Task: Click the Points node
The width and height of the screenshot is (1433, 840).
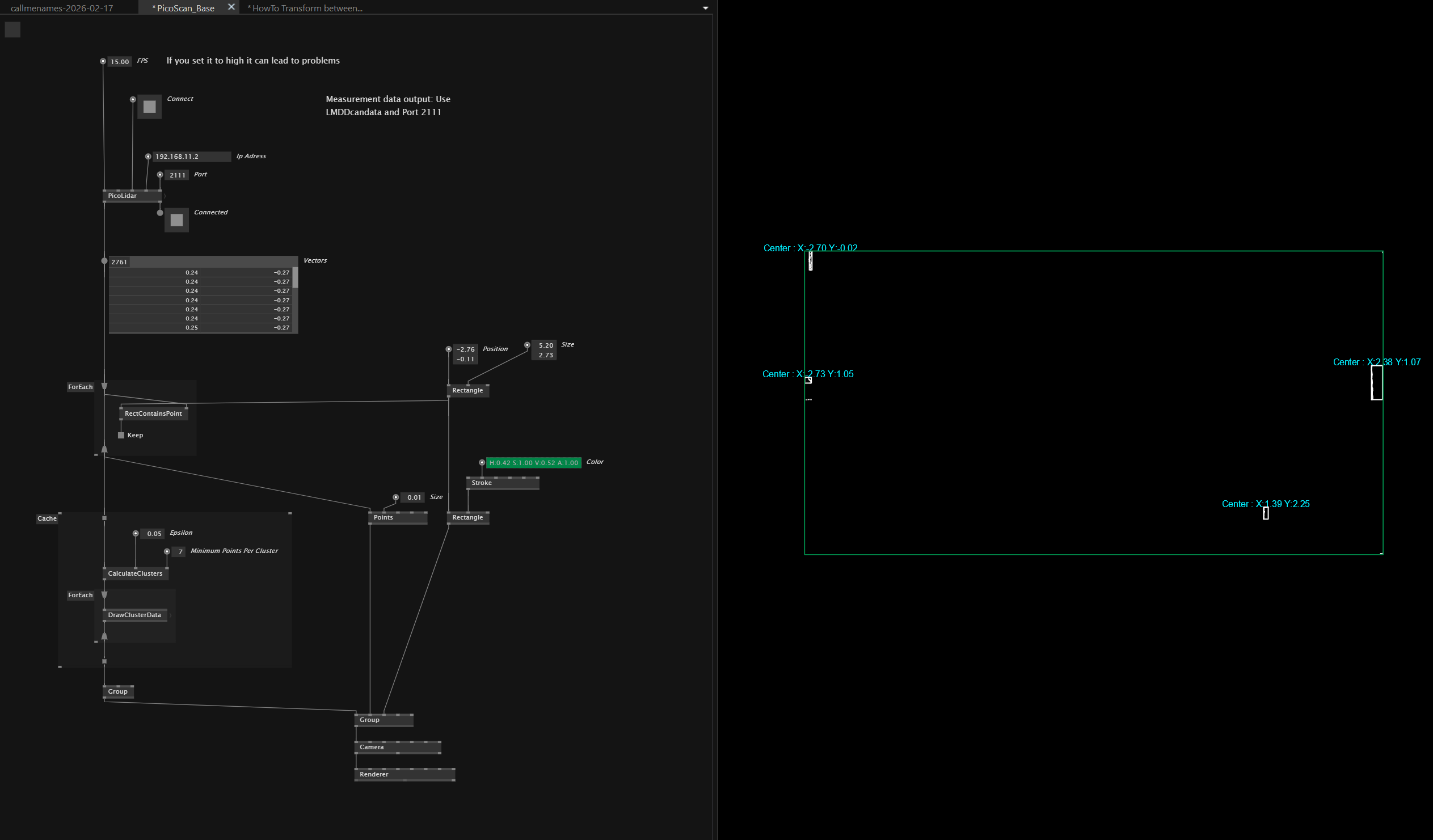Action: (x=383, y=517)
